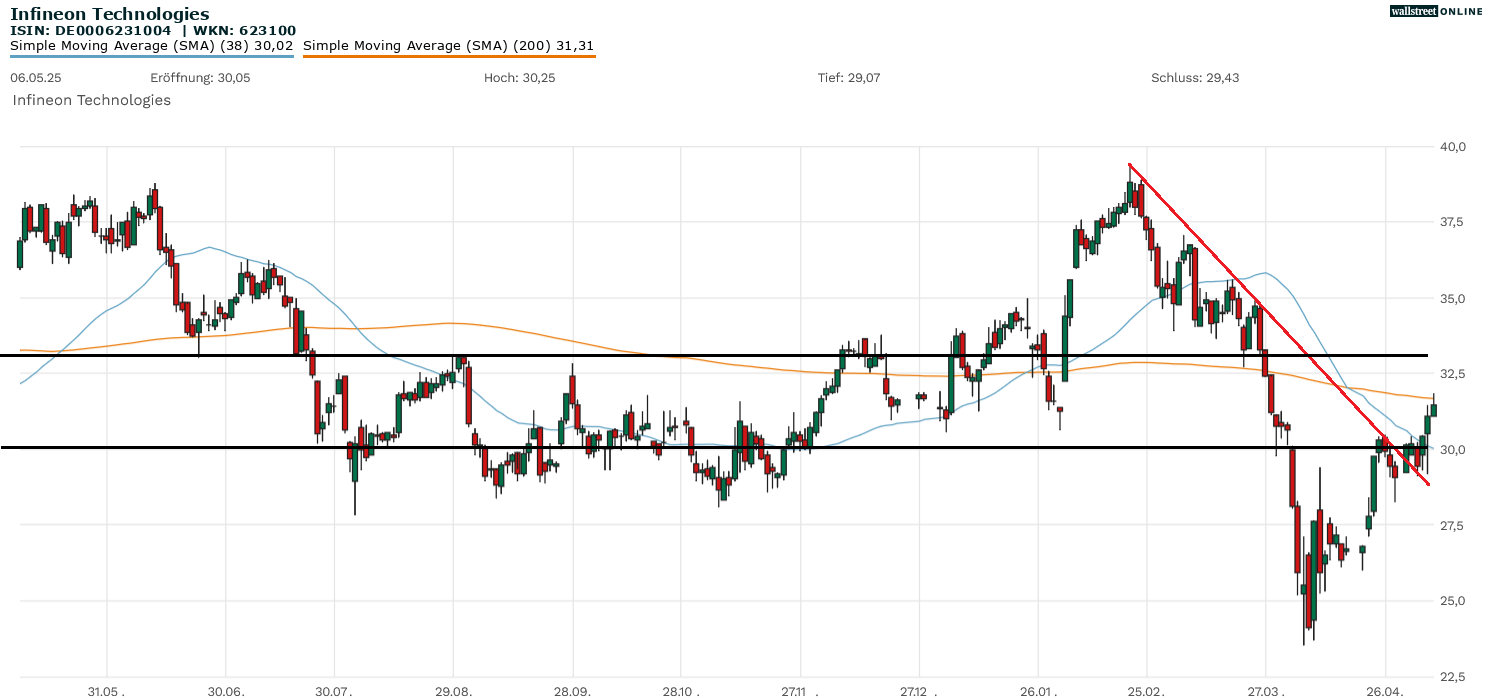
Task: Click the Infineon Technologies chart title
Action: (x=110, y=14)
